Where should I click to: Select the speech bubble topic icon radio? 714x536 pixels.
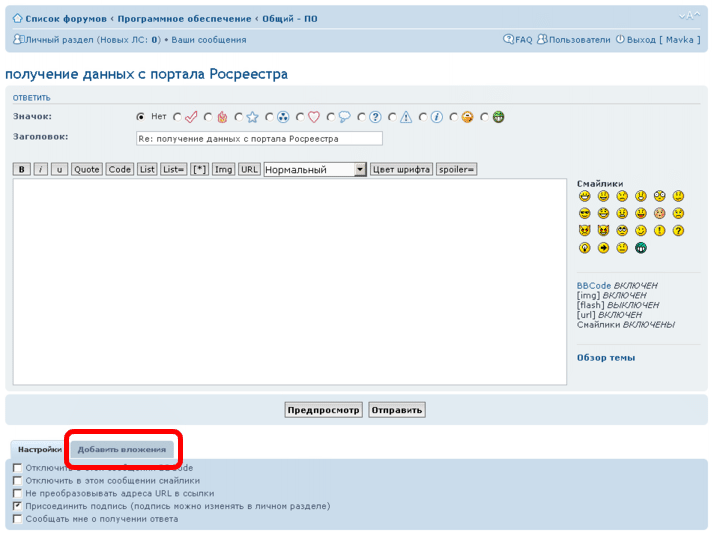click(331, 117)
